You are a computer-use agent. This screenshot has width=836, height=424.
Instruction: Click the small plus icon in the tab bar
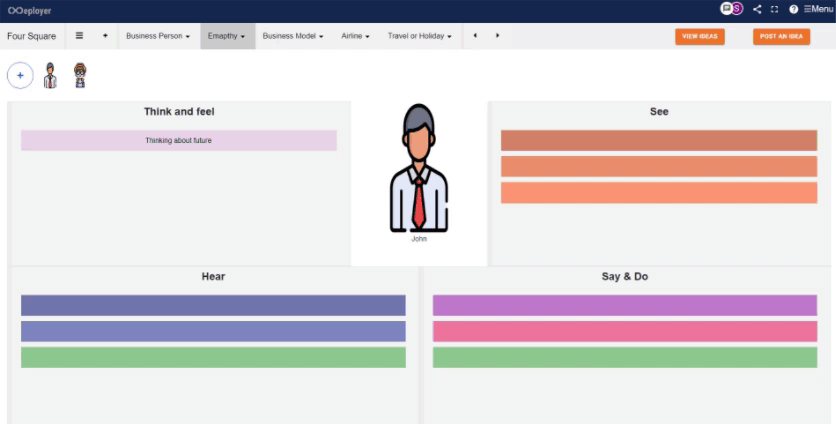pos(105,36)
